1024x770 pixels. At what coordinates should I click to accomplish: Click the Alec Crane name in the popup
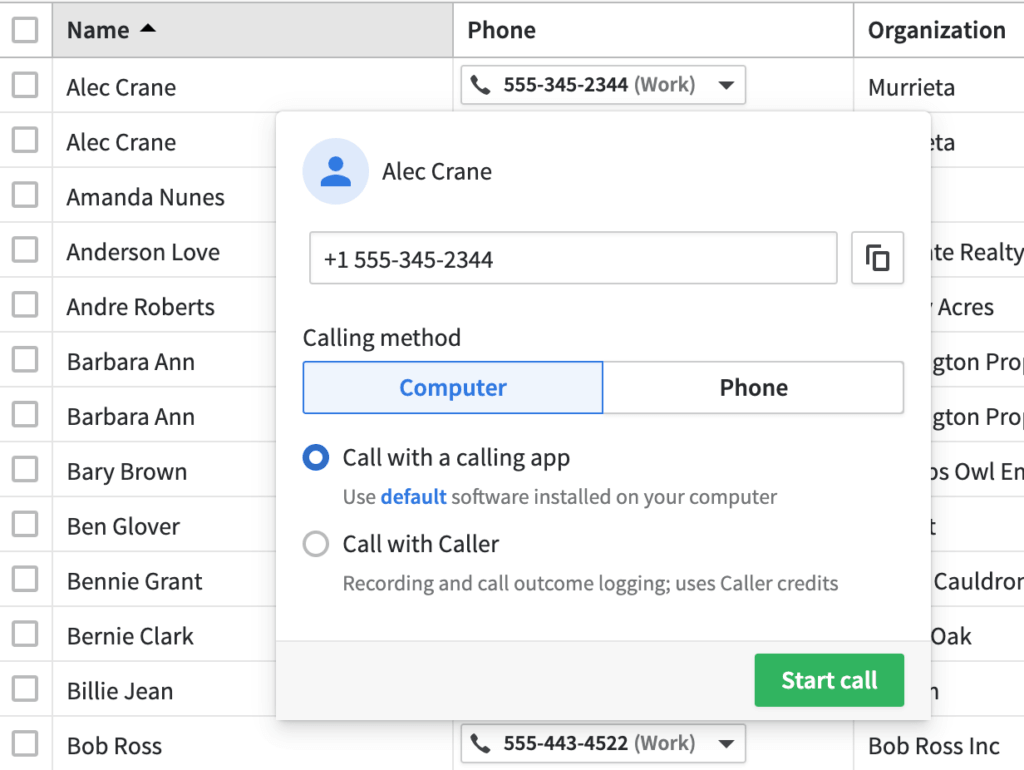(x=437, y=171)
